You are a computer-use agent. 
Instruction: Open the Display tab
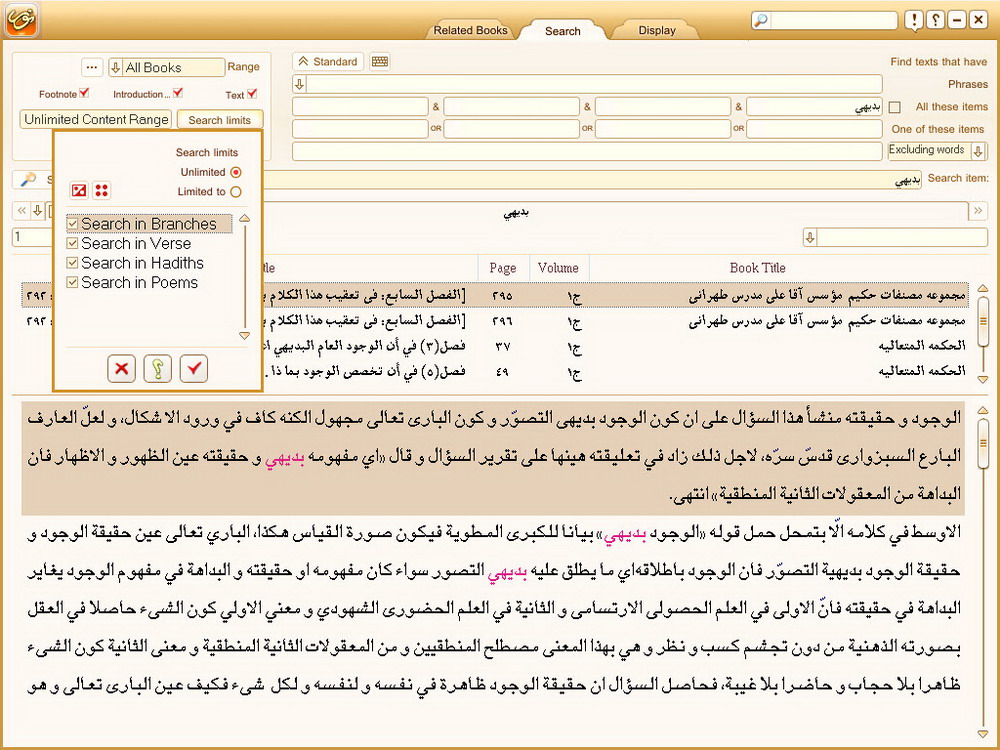click(x=657, y=30)
